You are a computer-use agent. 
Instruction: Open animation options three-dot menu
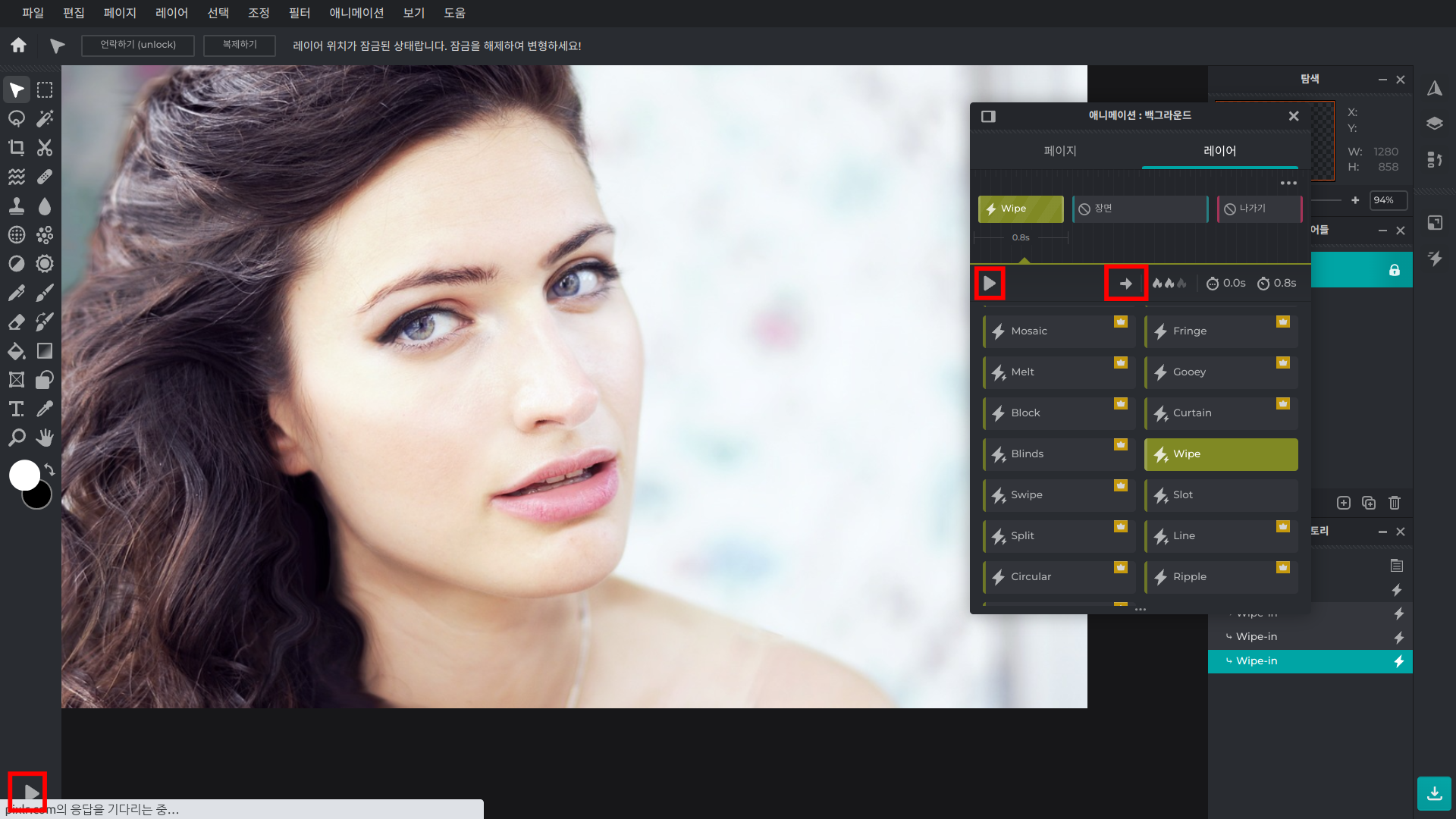pos(1288,184)
